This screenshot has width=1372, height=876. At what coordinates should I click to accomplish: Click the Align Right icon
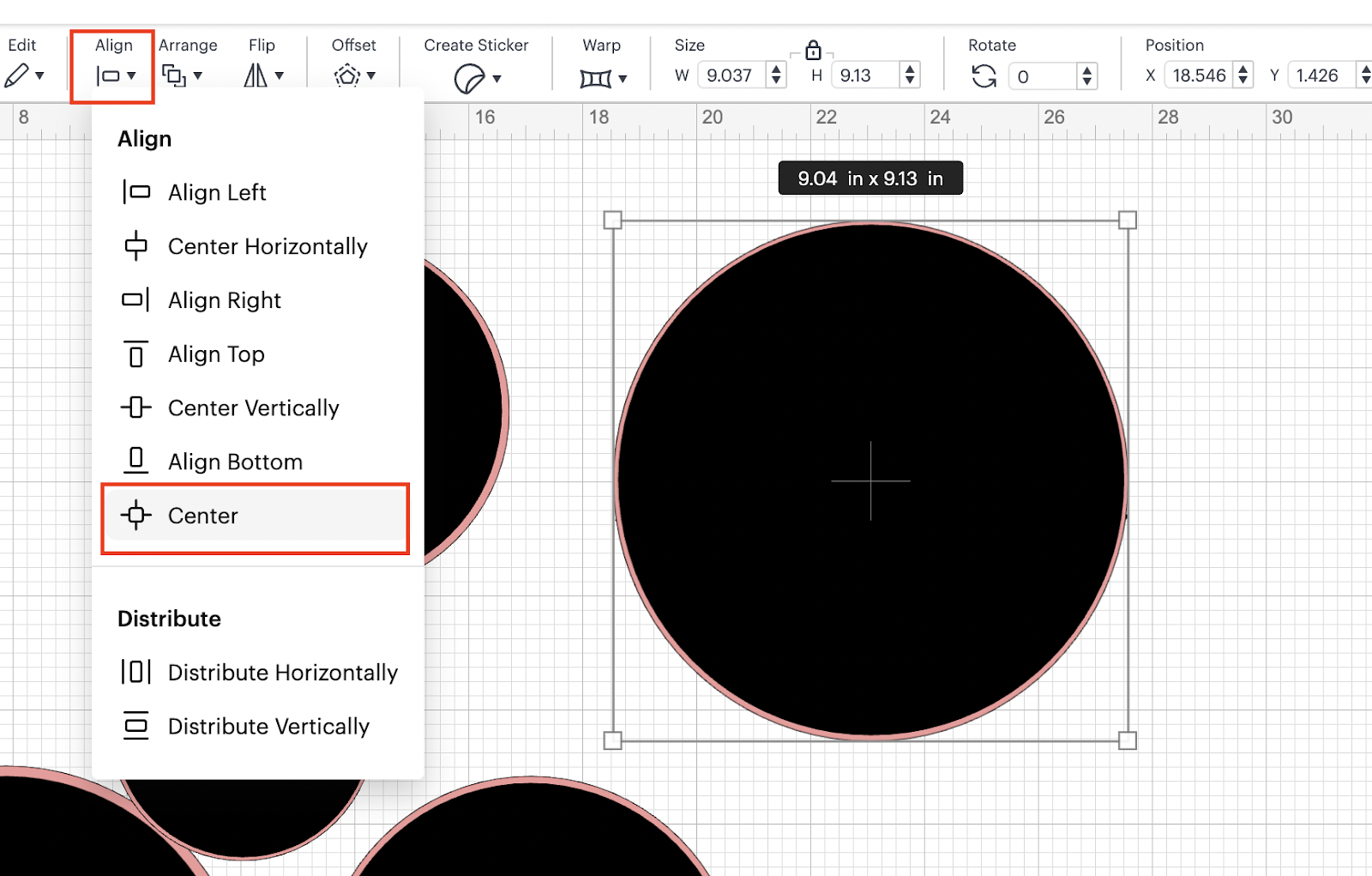tap(135, 300)
